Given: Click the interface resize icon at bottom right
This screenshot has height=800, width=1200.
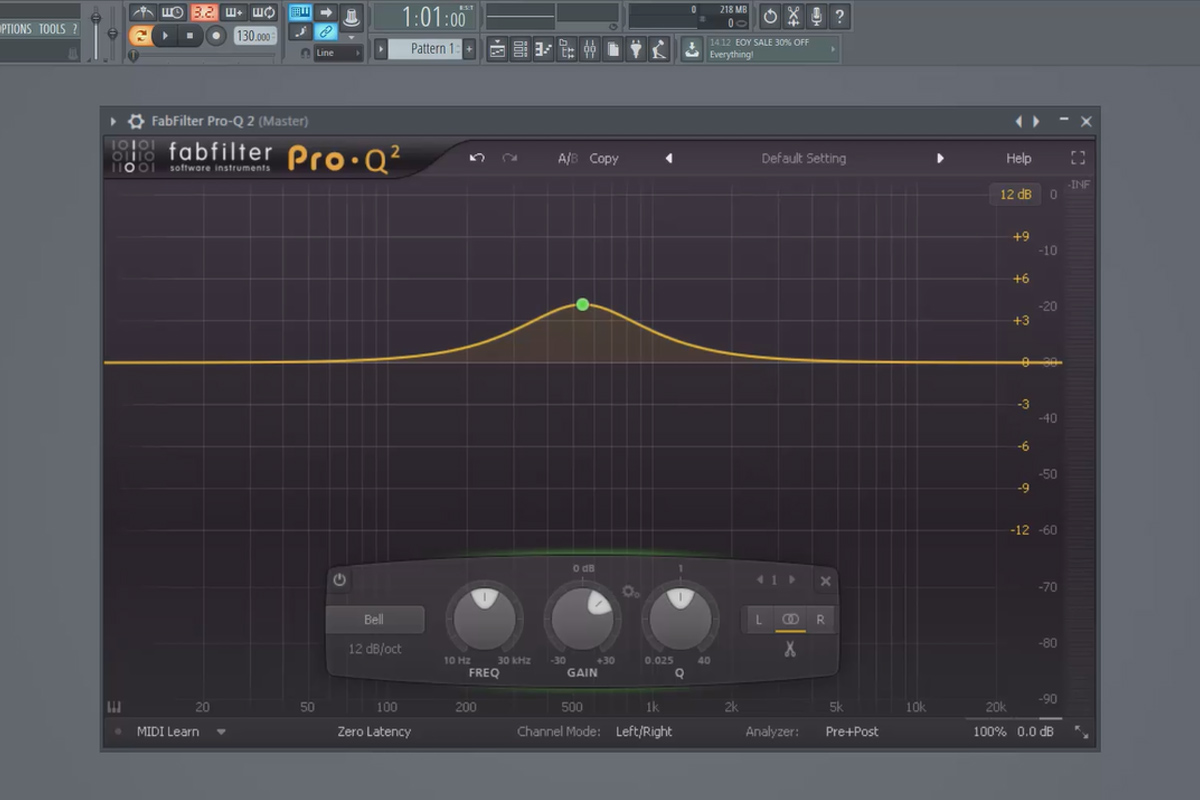Looking at the screenshot, I should [x=1081, y=732].
